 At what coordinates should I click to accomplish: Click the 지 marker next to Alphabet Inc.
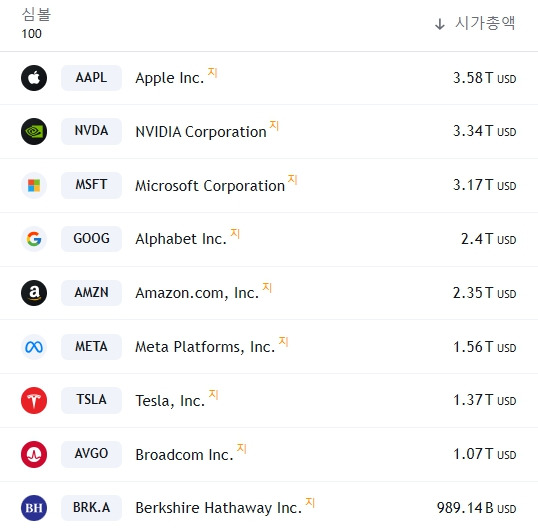click(x=235, y=233)
